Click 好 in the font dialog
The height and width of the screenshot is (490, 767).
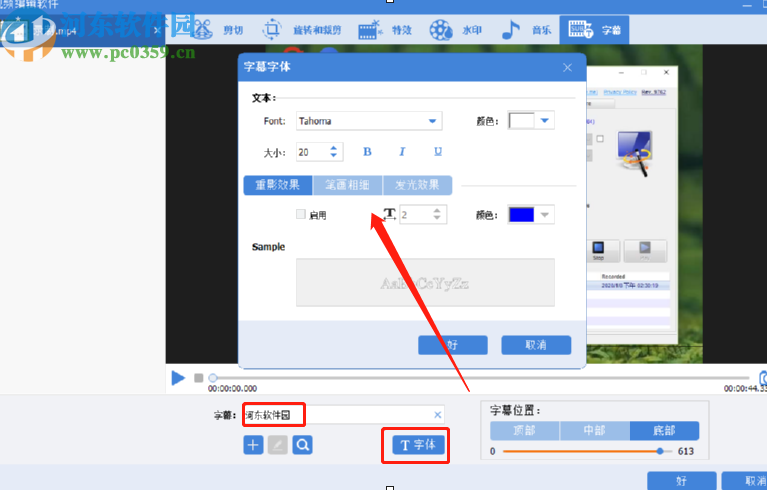pos(452,345)
